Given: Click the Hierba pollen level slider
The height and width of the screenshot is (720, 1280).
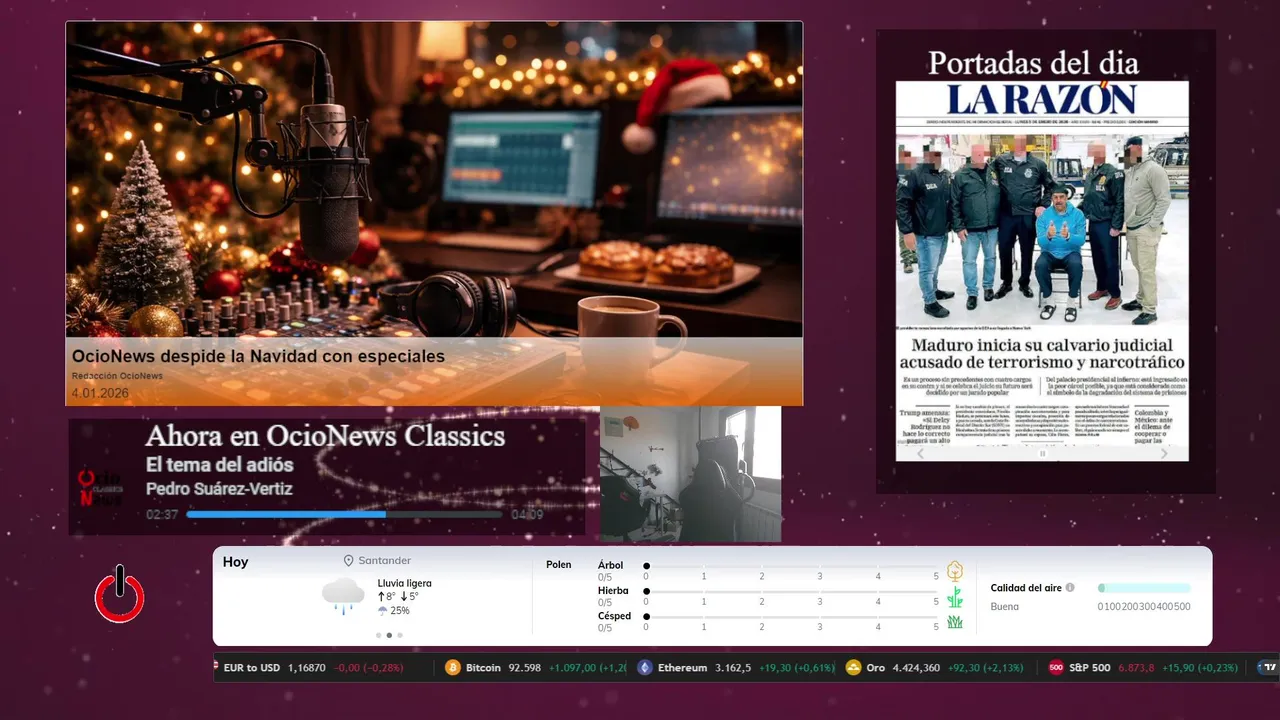Looking at the screenshot, I should (791, 592).
